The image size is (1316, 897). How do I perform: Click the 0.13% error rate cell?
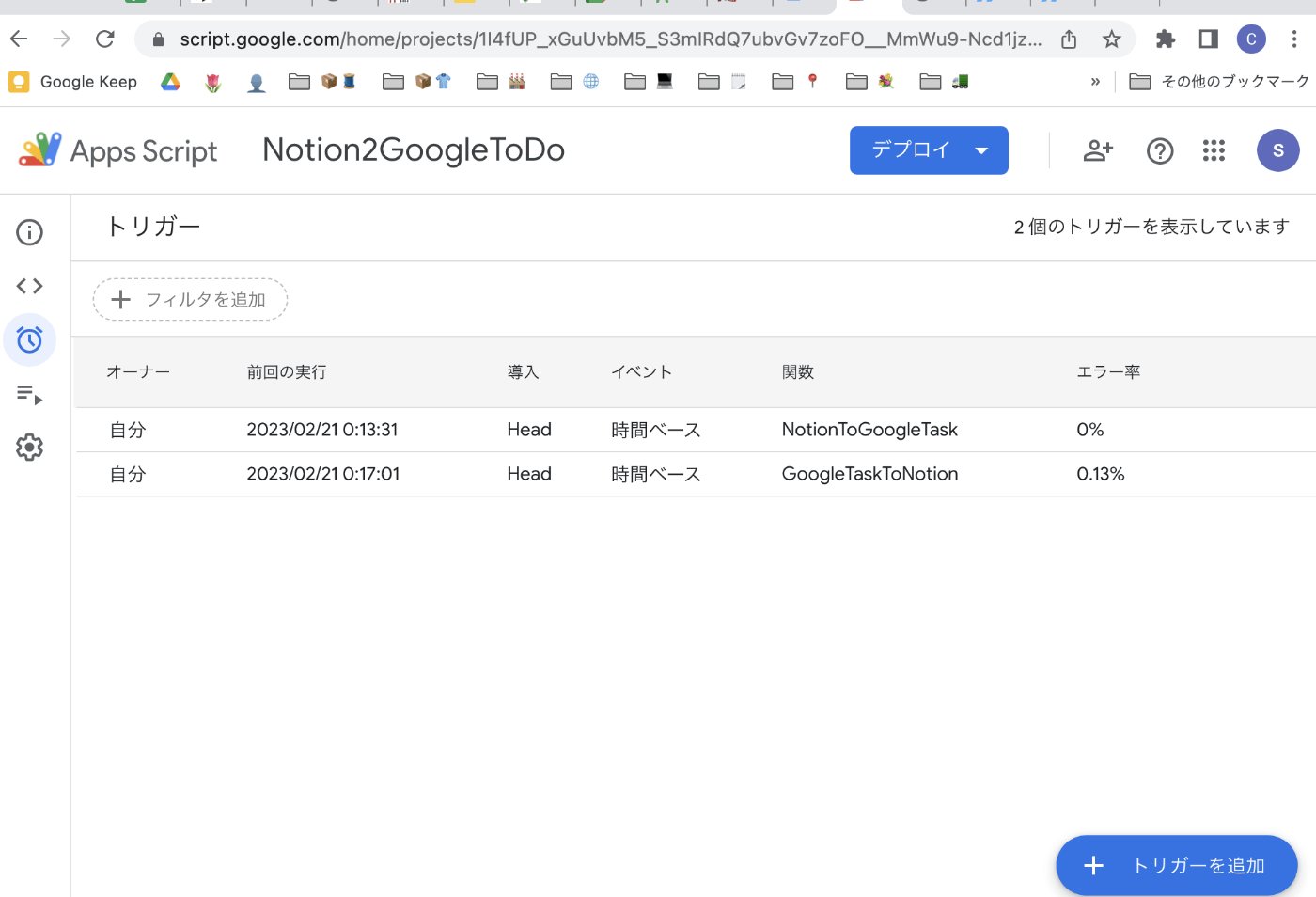[x=1101, y=474]
